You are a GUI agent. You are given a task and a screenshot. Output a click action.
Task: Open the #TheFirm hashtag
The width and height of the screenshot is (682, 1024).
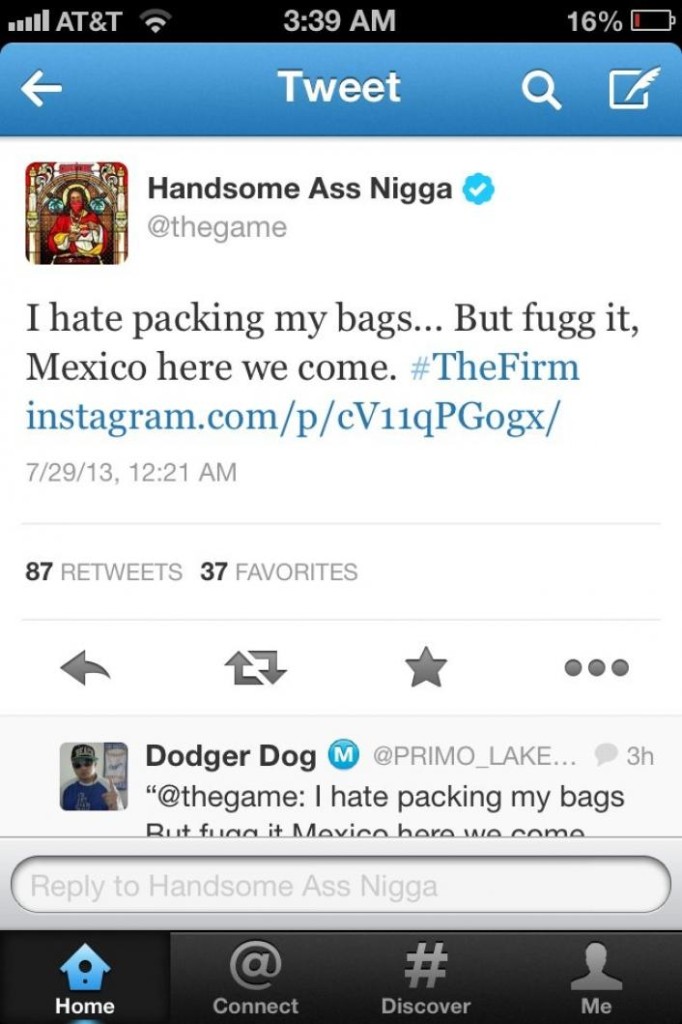tap(495, 366)
